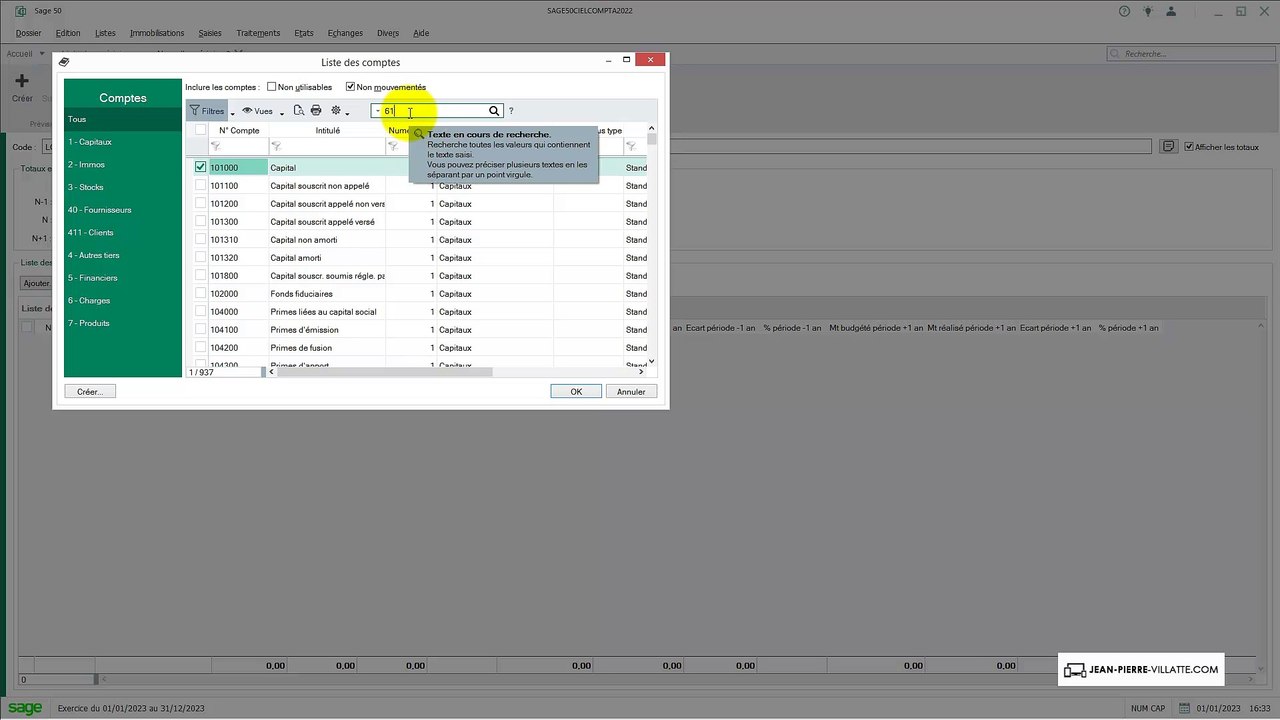
Task: Click the Liste des comptes dialog title icon
Action: (64, 62)
